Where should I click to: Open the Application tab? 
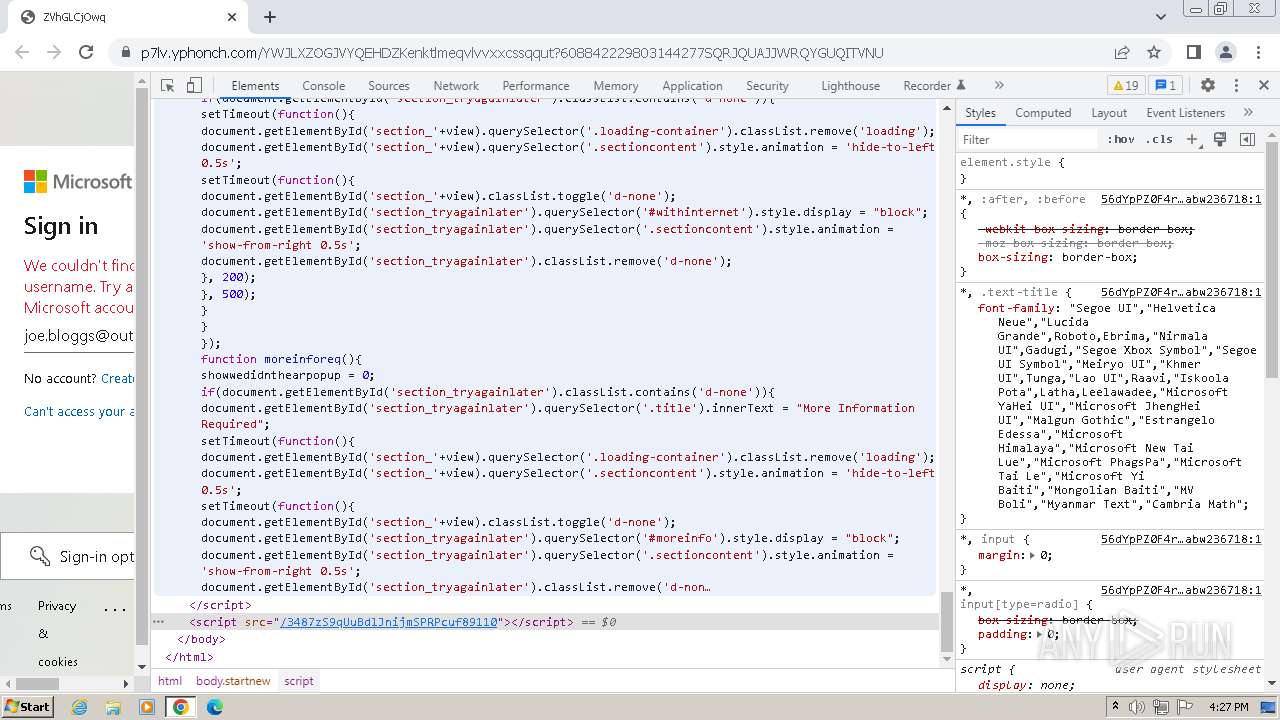point(692,86)
